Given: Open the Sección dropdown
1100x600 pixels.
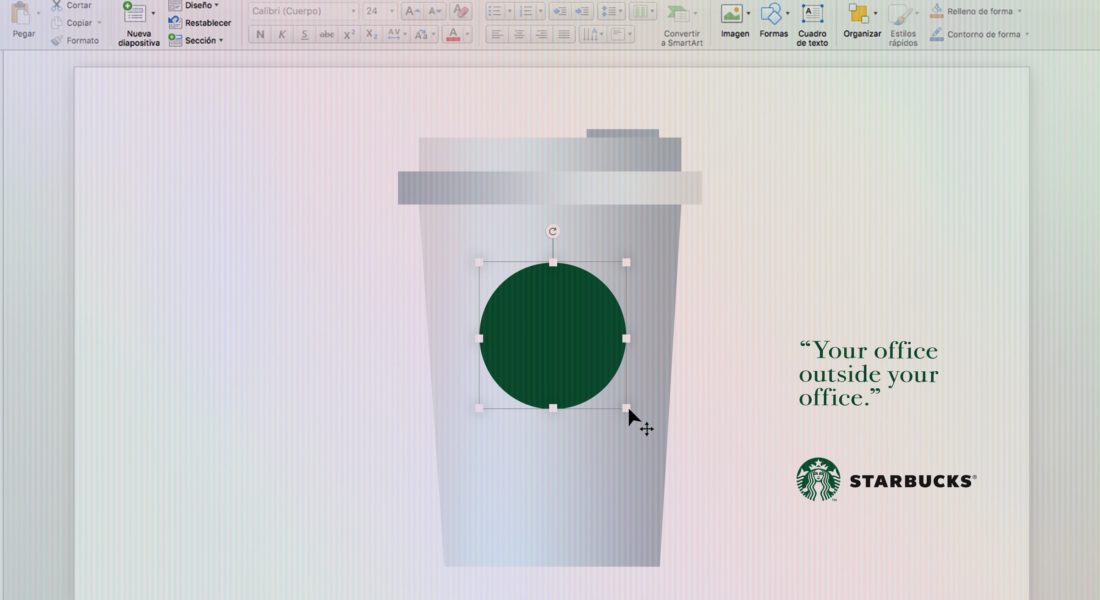Looking at the screenshot, I should coord(196,41).
